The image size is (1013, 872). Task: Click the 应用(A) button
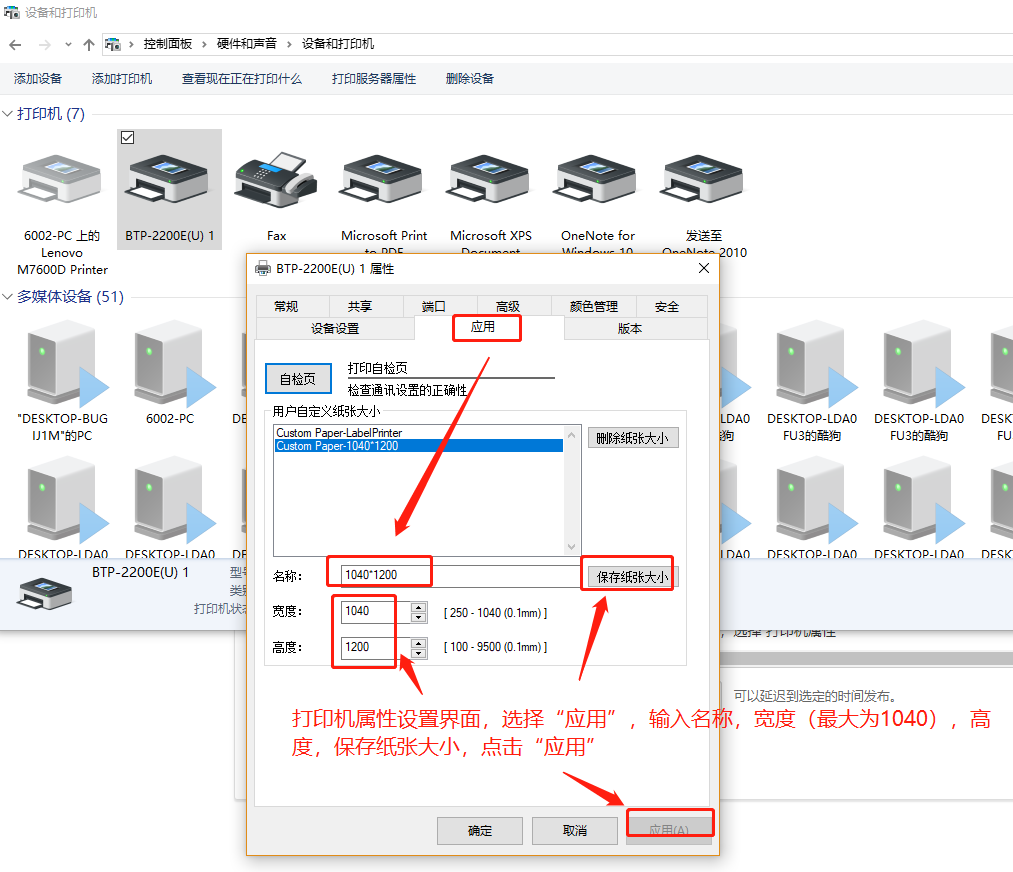tap(669, 831)
